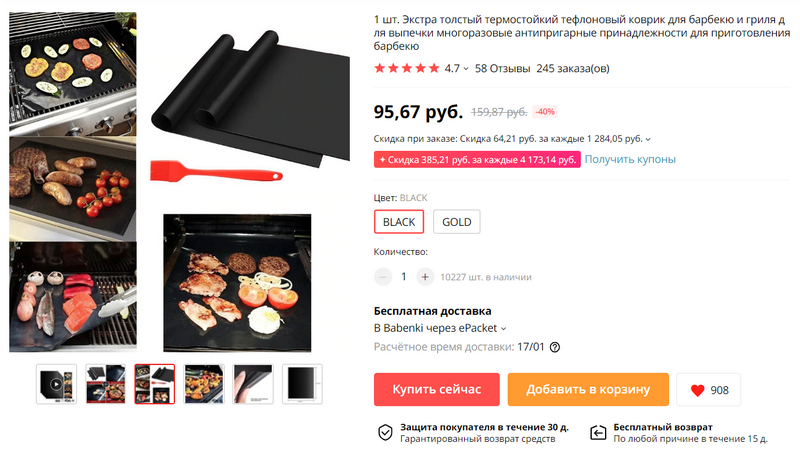Expand the 4.7 rating breakdown chevron

tap(466, 69)
